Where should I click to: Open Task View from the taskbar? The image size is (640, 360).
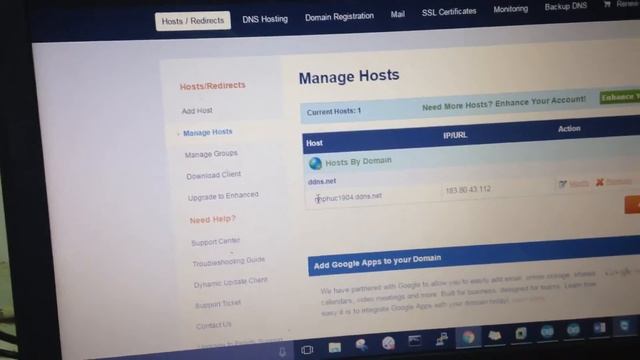(x=307, y=349)
